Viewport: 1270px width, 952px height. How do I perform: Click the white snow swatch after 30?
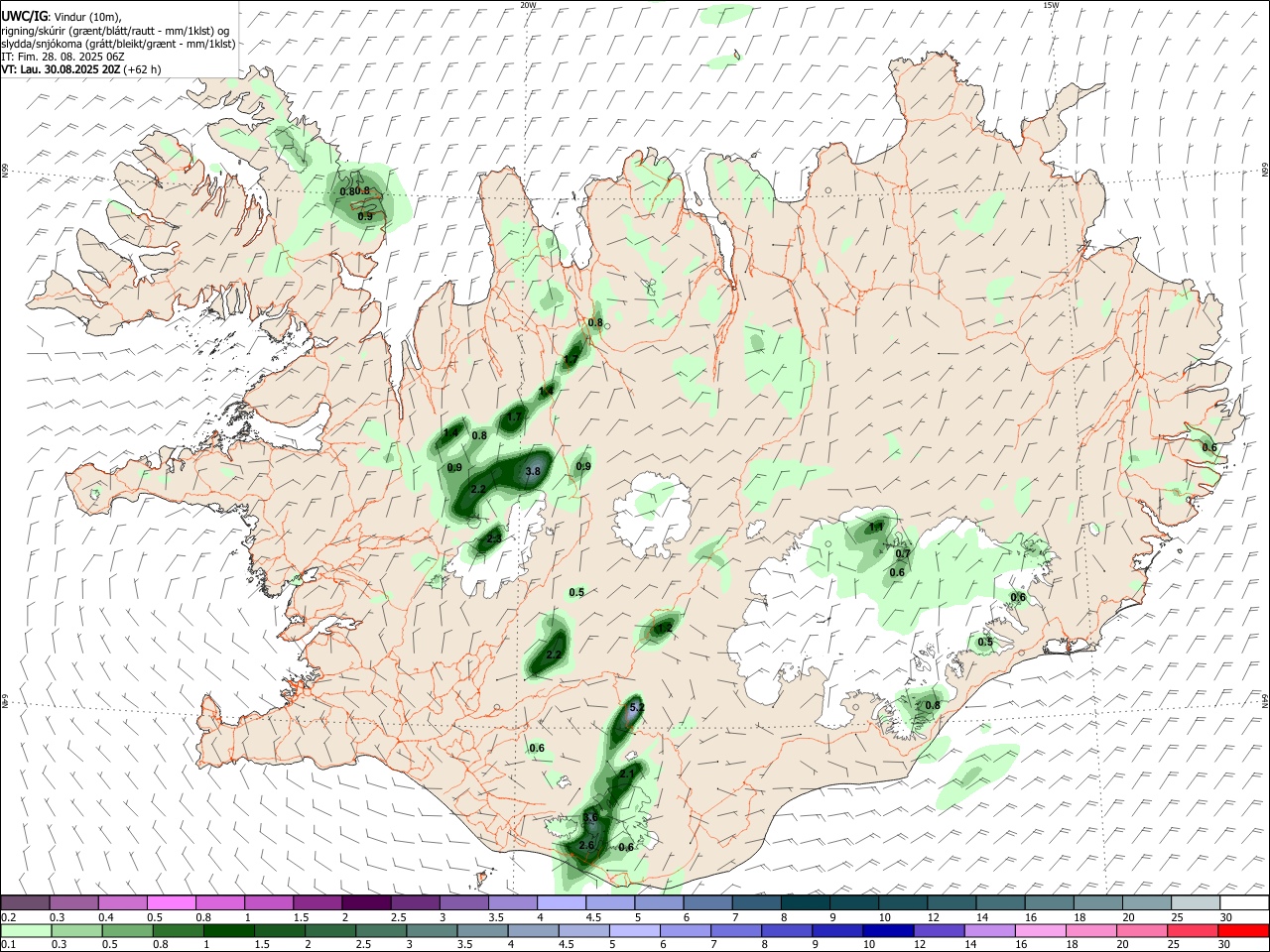pos(1244,902)
